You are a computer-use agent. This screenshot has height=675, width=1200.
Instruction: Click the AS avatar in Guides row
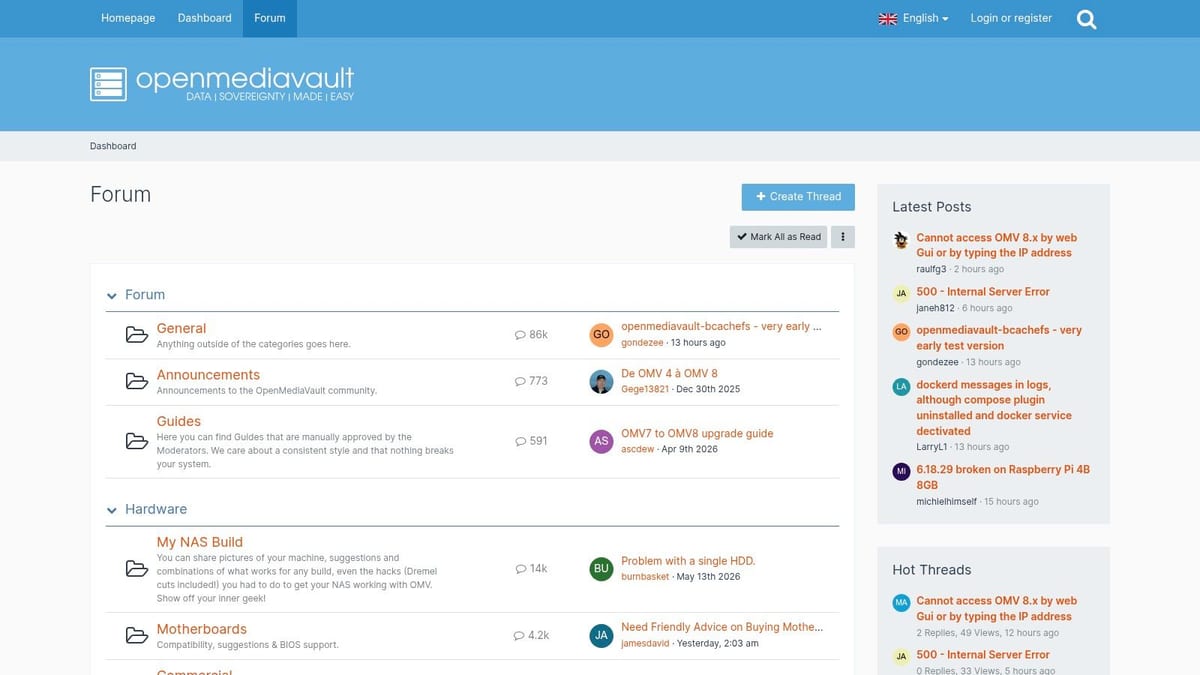tap(601, 441)
